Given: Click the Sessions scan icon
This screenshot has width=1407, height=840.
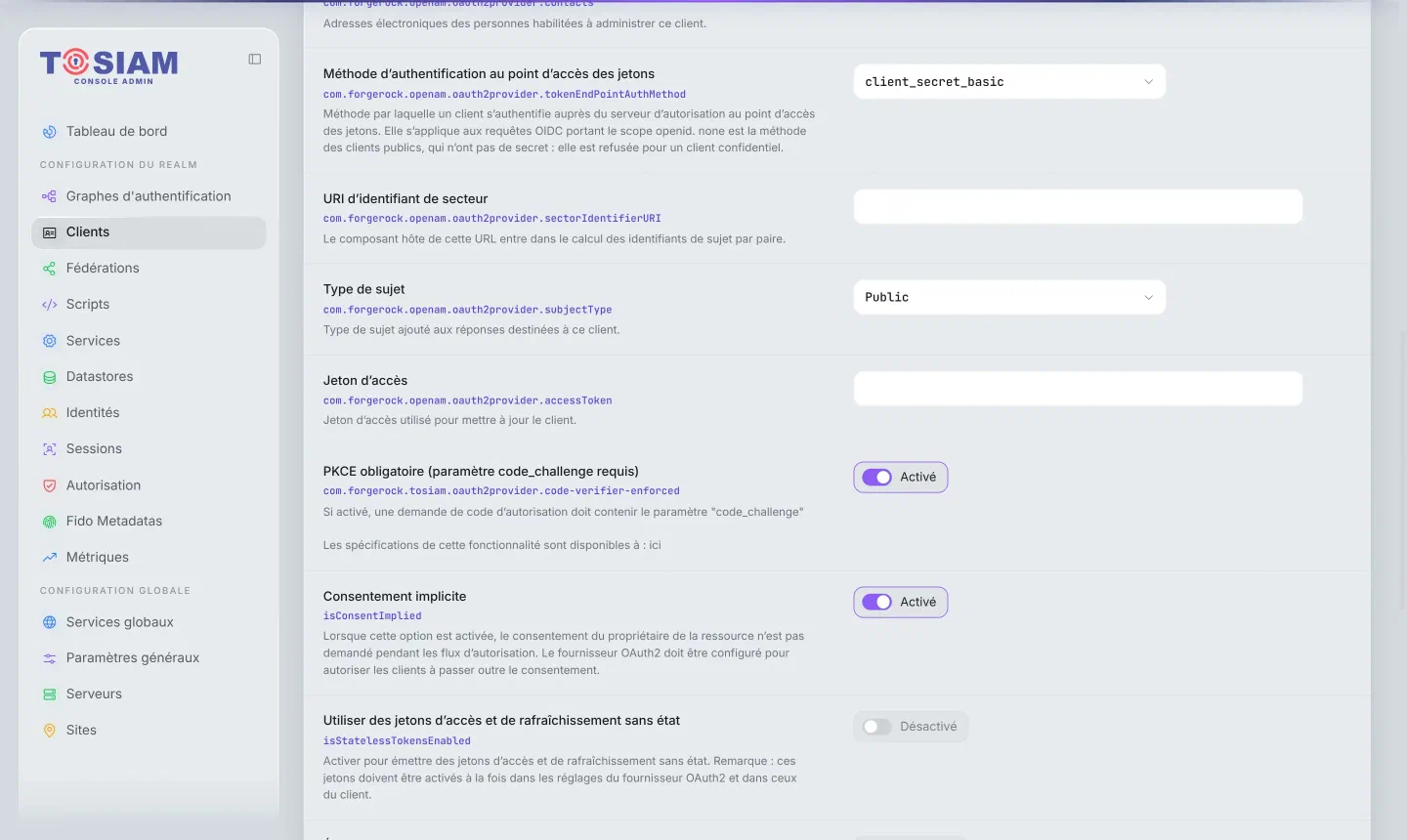Looking at the screenshot, I should point(50,449).
